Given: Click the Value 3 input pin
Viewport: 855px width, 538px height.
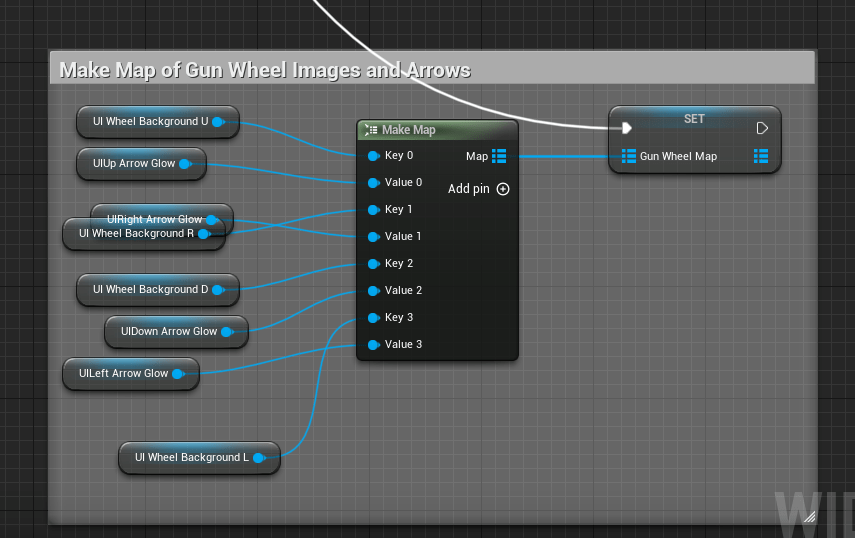Looking at the screenshot, I should (x=373, y=345).
